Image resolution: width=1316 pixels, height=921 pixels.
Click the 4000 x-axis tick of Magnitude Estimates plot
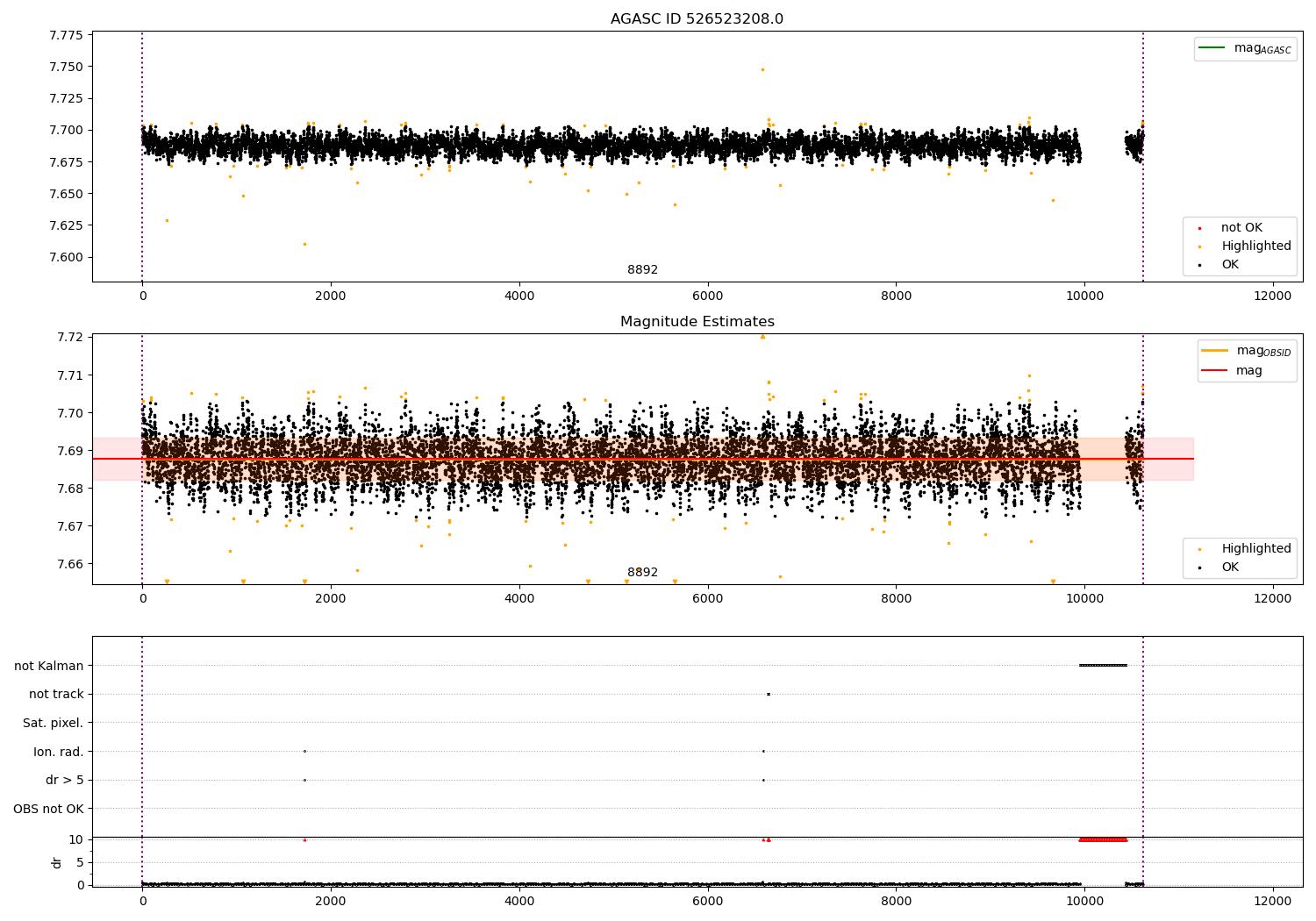519,598
